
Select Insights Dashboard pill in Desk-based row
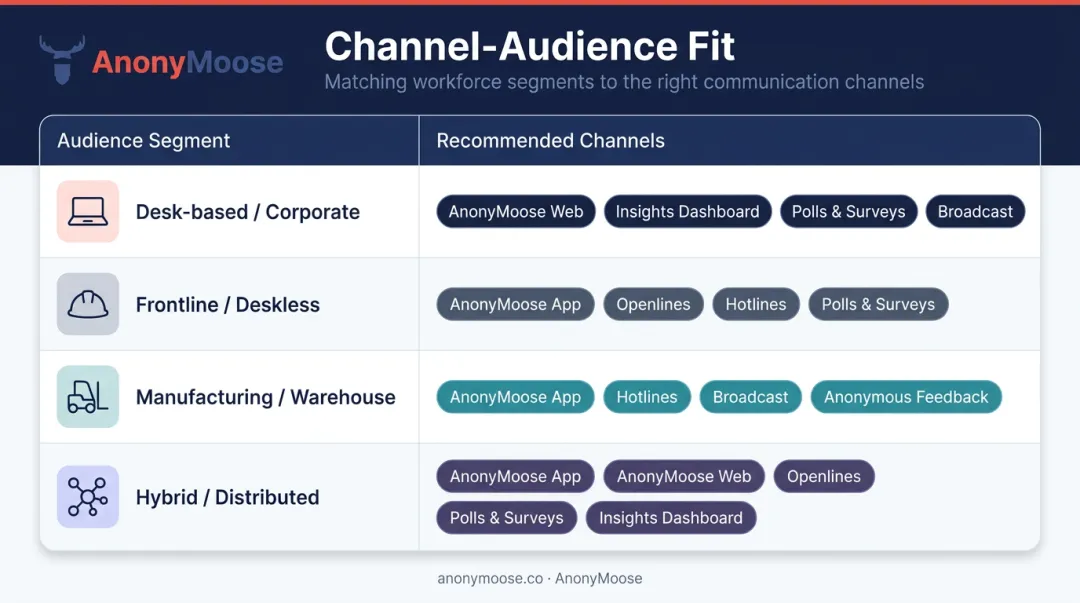click(x=687, y=212)
